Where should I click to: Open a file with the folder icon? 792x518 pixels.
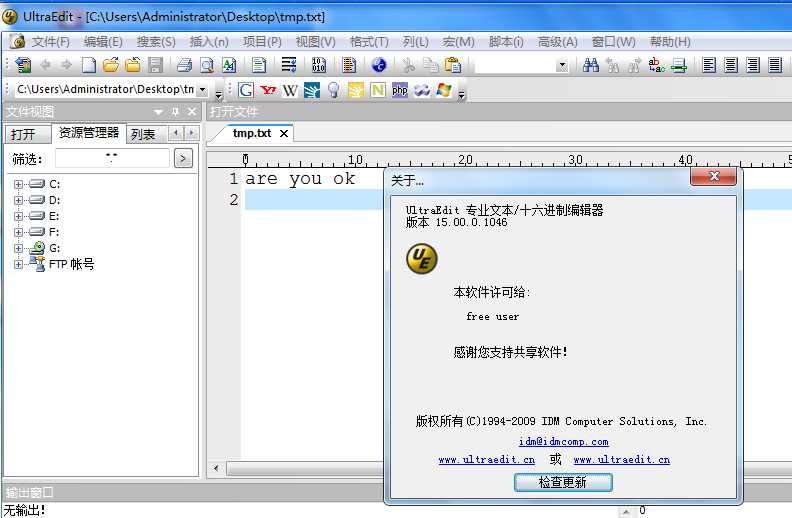pos(111,65)
